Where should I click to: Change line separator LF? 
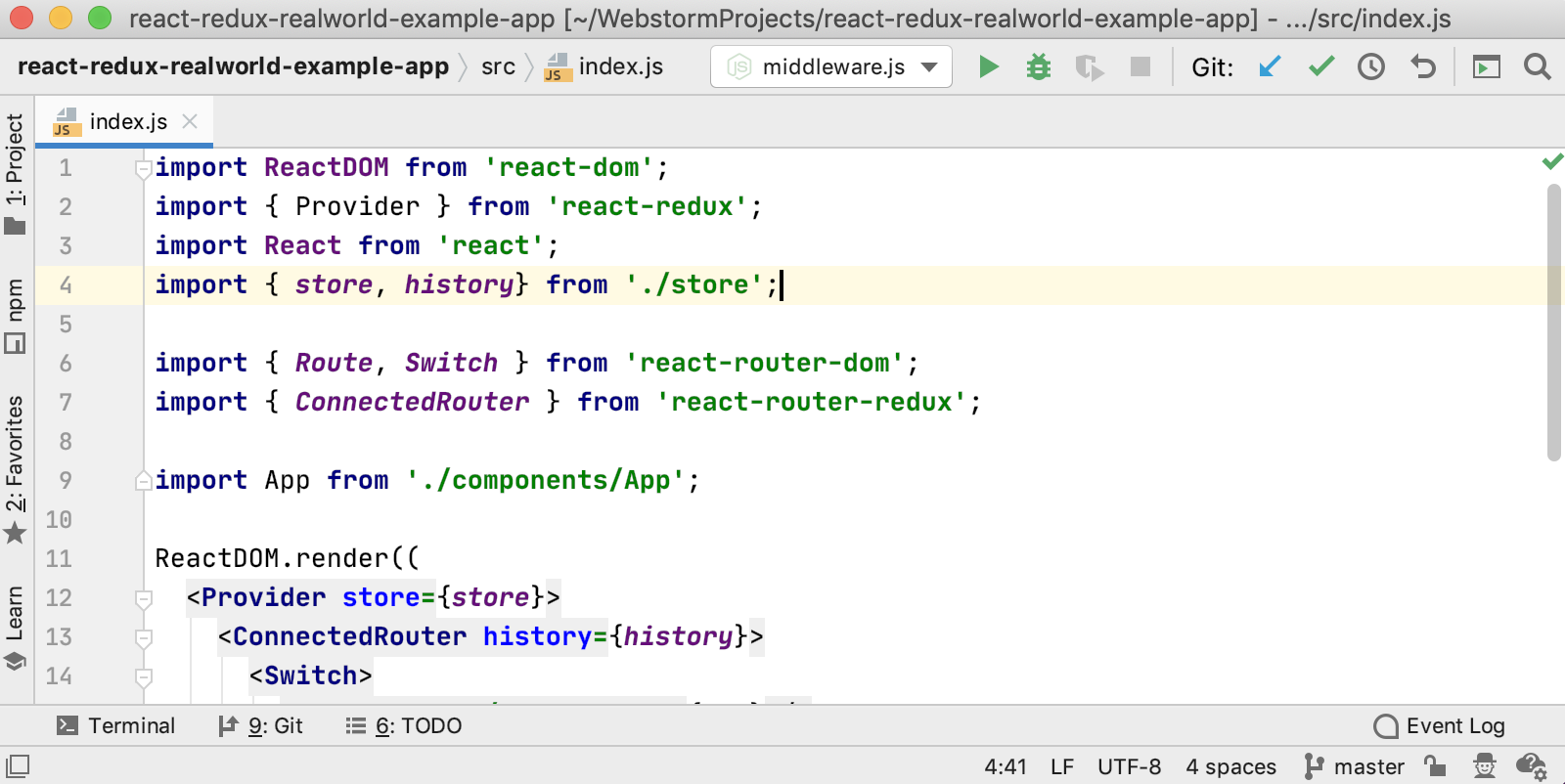1062,766
